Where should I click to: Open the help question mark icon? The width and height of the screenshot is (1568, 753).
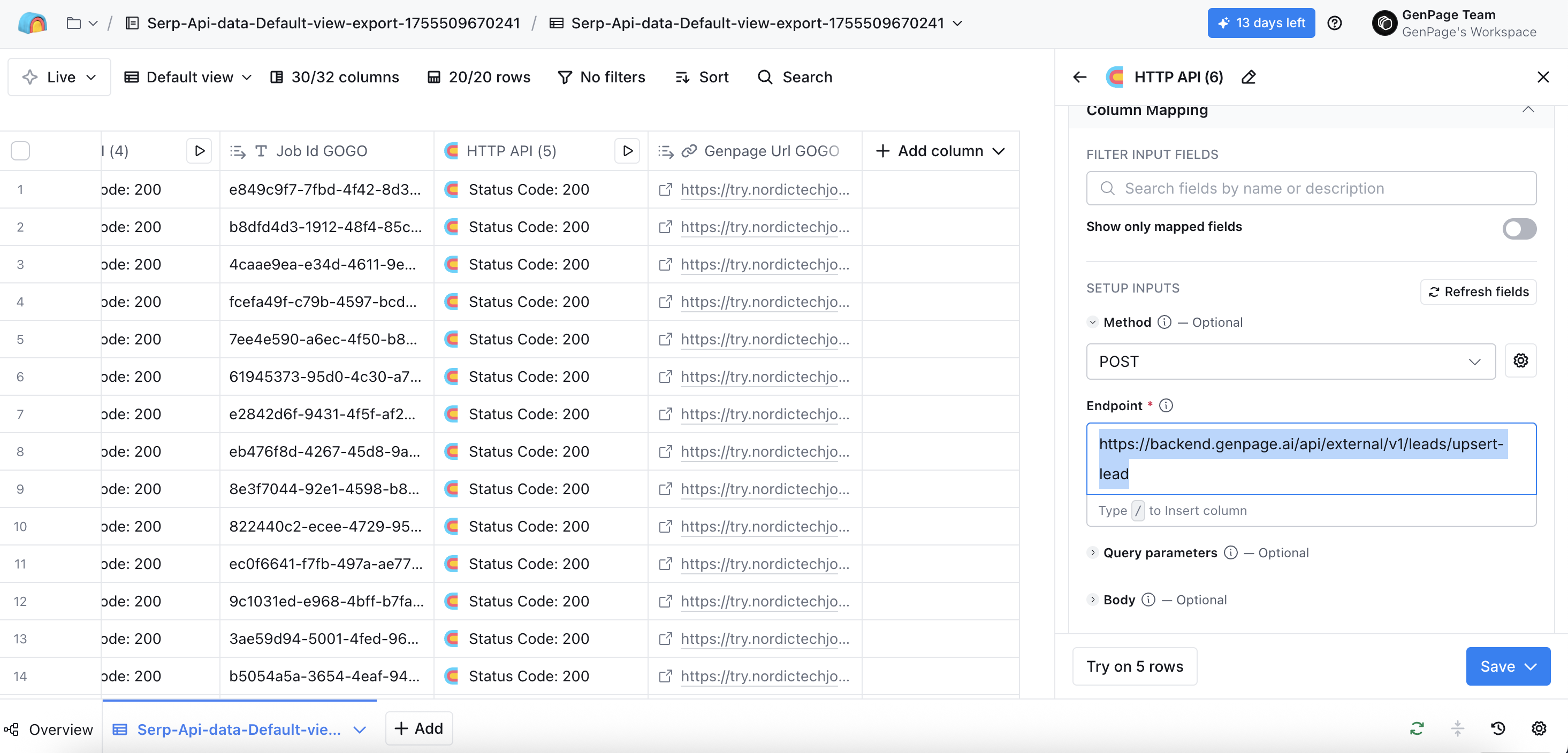coord(1334,23)
